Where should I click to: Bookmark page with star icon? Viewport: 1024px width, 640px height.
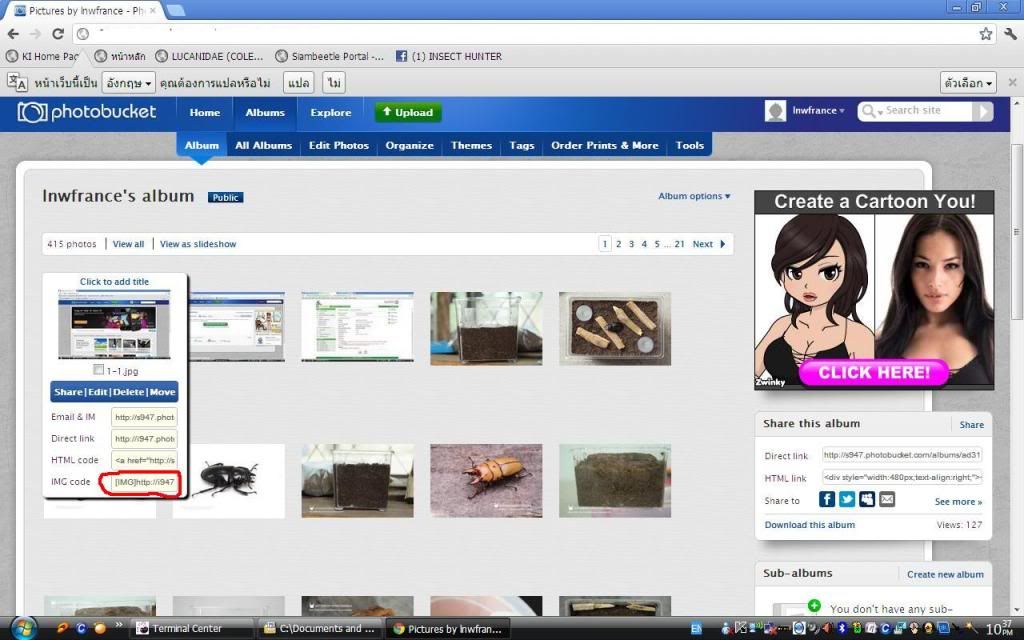986,34
